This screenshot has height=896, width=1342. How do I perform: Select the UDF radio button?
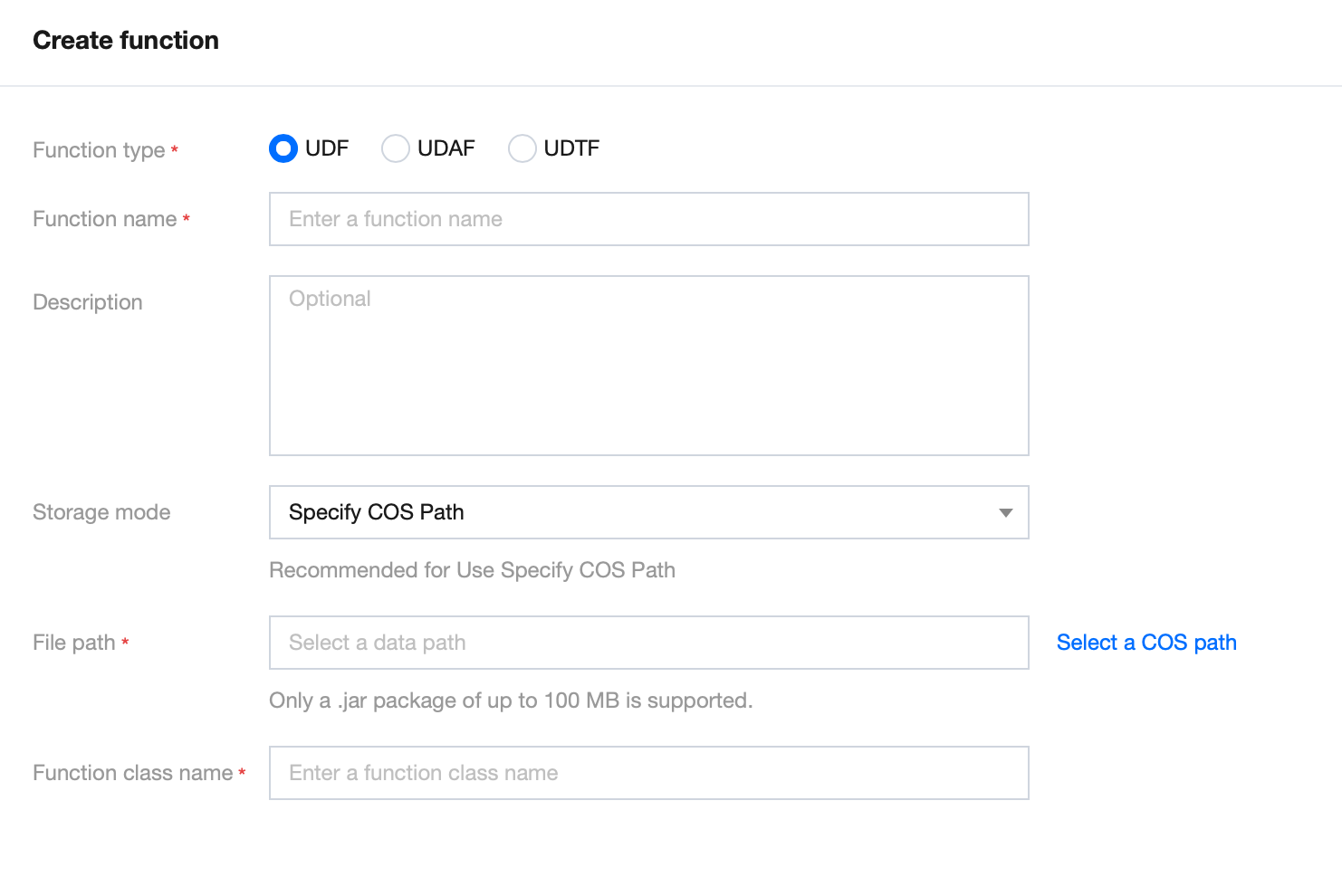(283, 148)
